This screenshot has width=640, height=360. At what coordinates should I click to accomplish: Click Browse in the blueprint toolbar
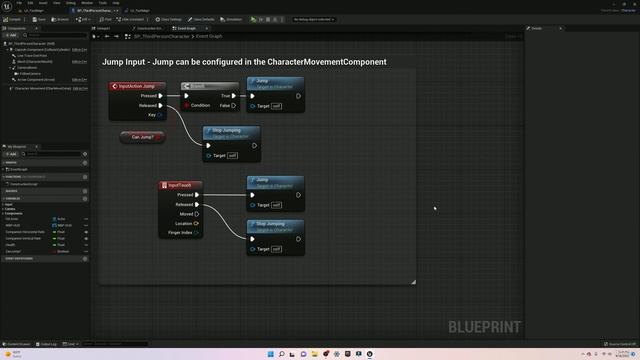[60, 19]
